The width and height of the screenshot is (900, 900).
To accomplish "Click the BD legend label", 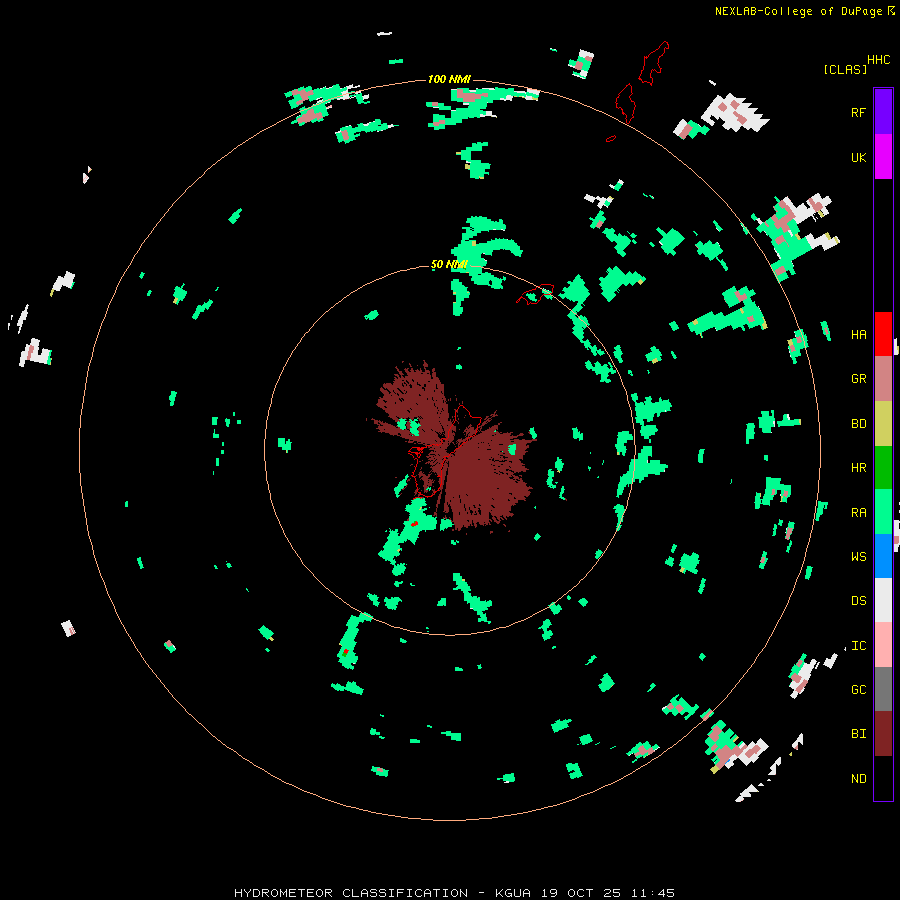I will pyautogui.click(x=858, y=424).
